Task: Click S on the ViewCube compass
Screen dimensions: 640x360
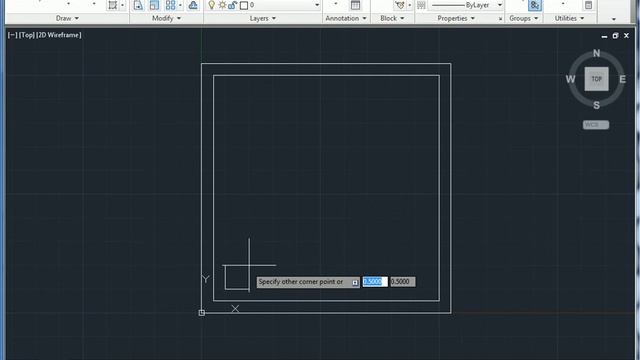Action: (x=596, y=105)
